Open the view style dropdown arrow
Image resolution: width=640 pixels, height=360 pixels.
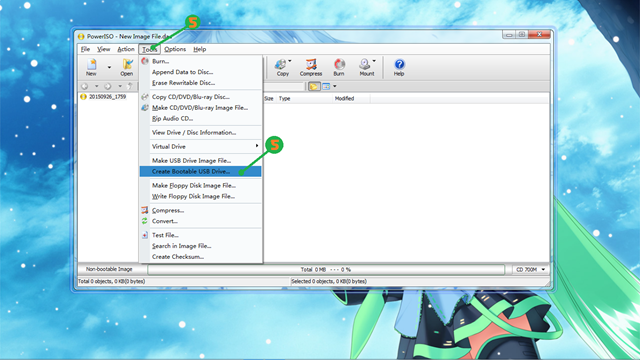pos(335,86)
